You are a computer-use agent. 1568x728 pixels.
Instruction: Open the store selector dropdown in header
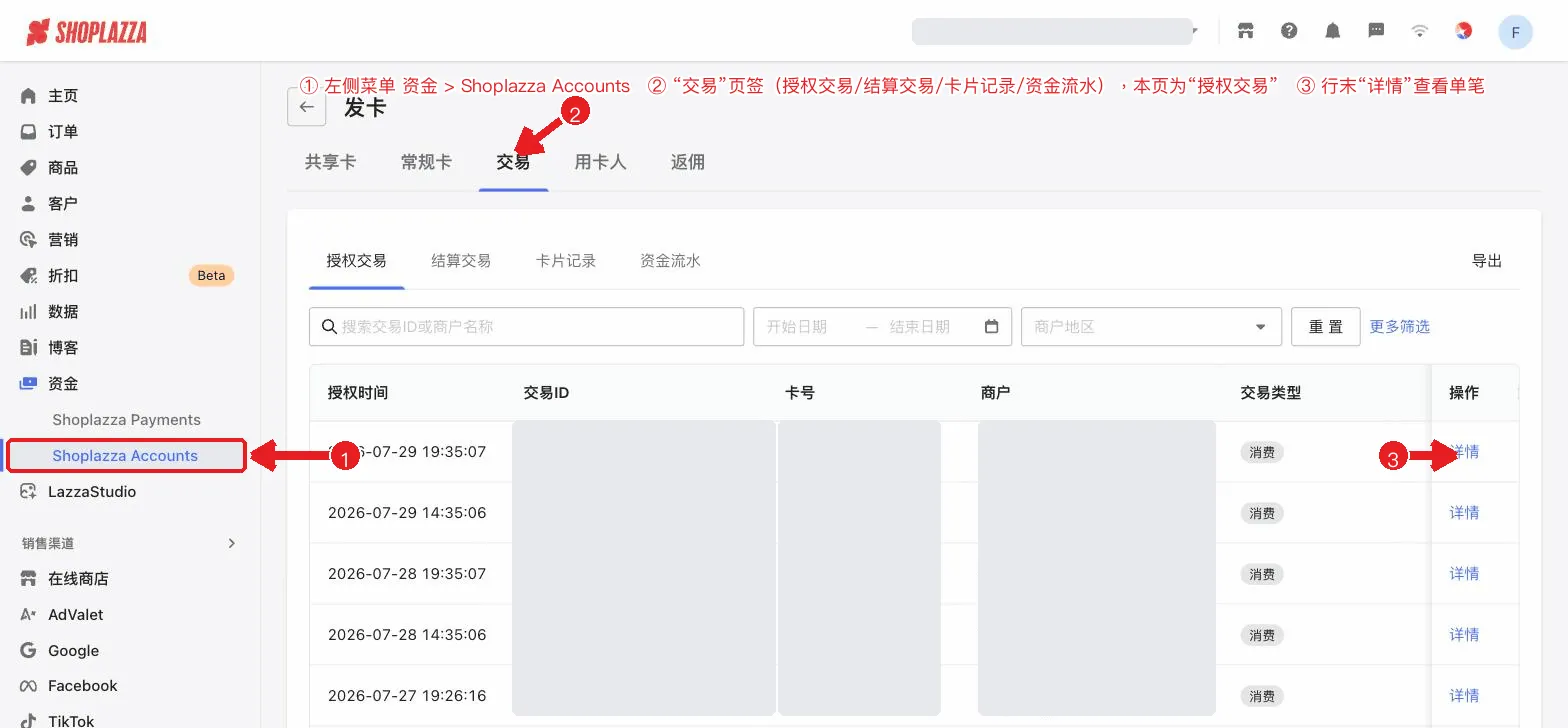click(x=1055, y=31)
